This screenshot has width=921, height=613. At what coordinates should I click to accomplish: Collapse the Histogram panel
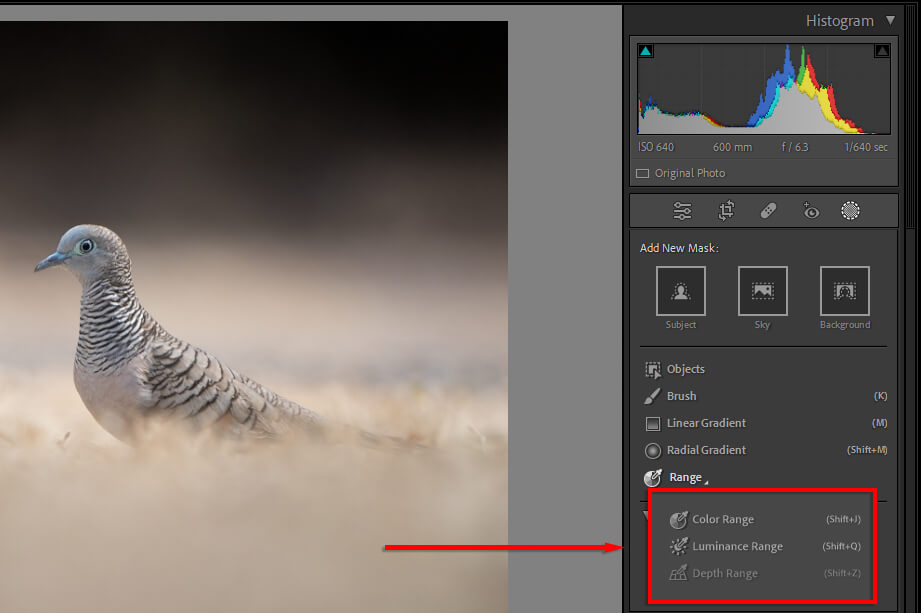pos(891,21)
